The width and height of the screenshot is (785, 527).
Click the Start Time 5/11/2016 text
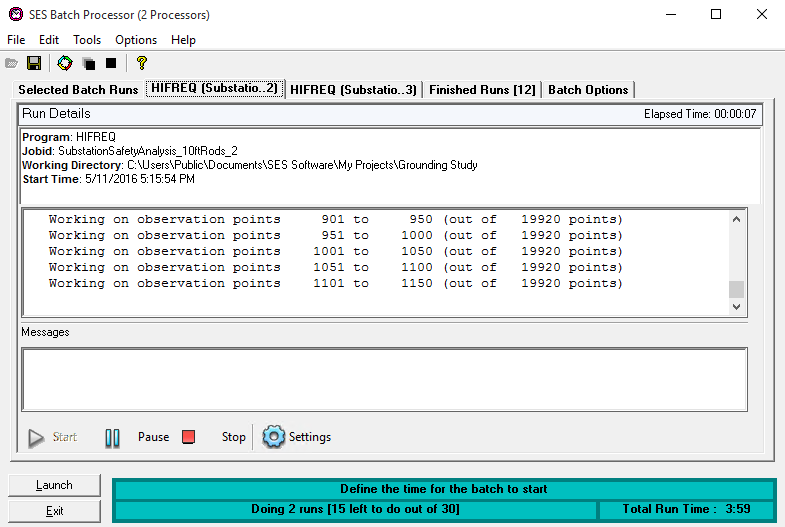109,179
